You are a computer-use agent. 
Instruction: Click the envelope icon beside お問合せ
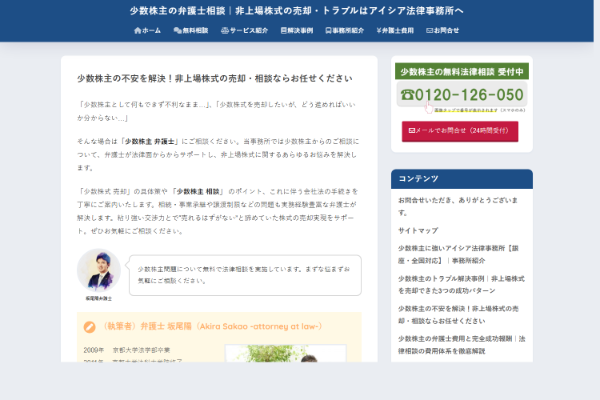pyautogui.click(x=429, y=31)
